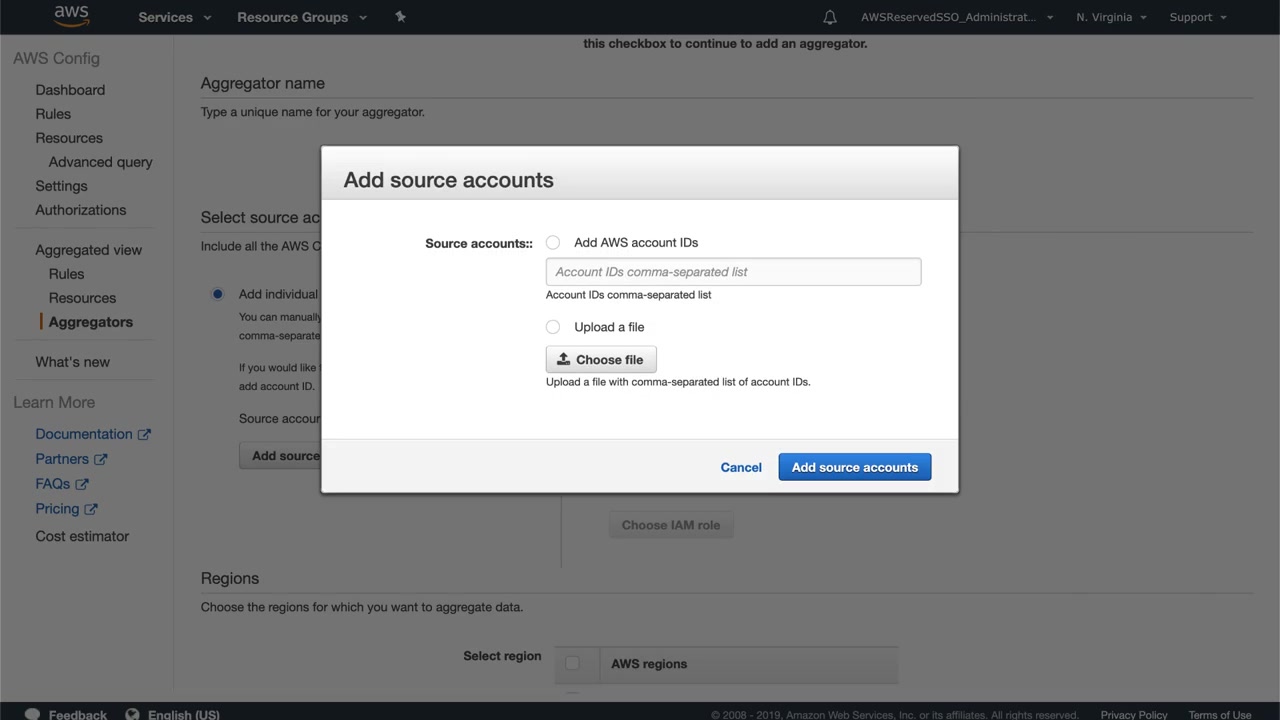Open Resources in the sidebar

pyautogui.click(x=69, y=138)
